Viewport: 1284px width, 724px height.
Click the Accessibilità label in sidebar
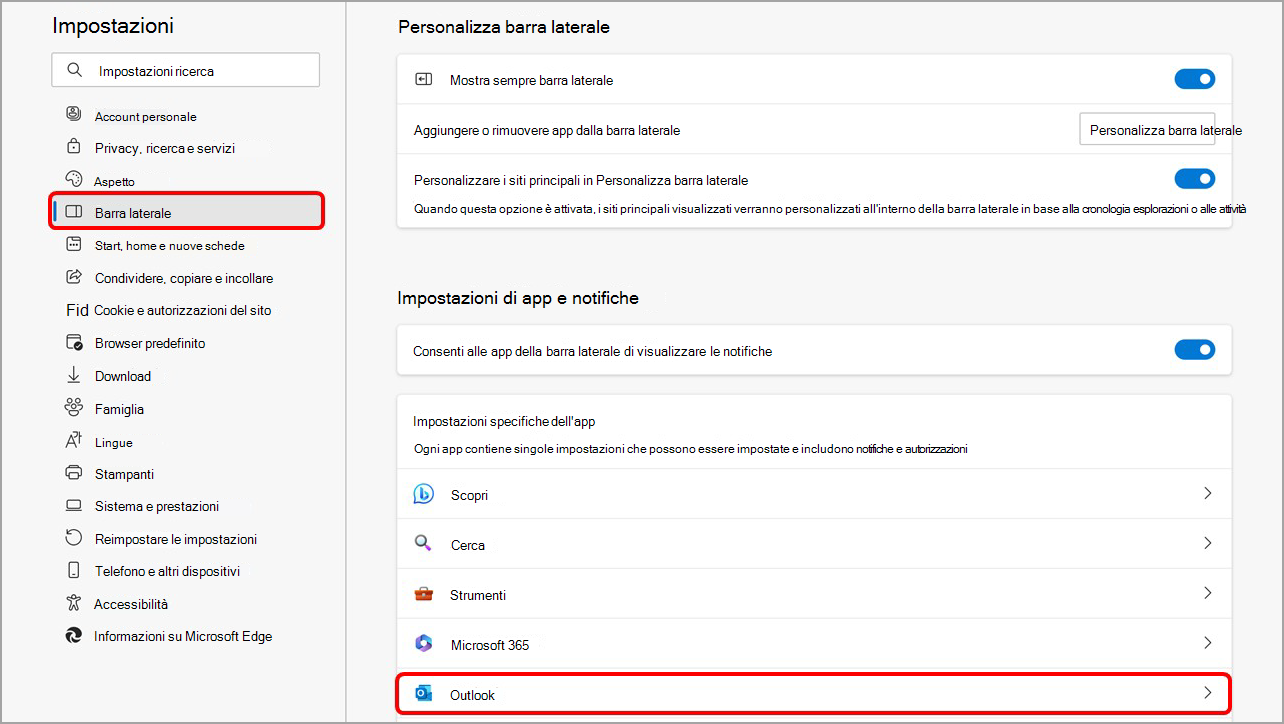point(131,604)
